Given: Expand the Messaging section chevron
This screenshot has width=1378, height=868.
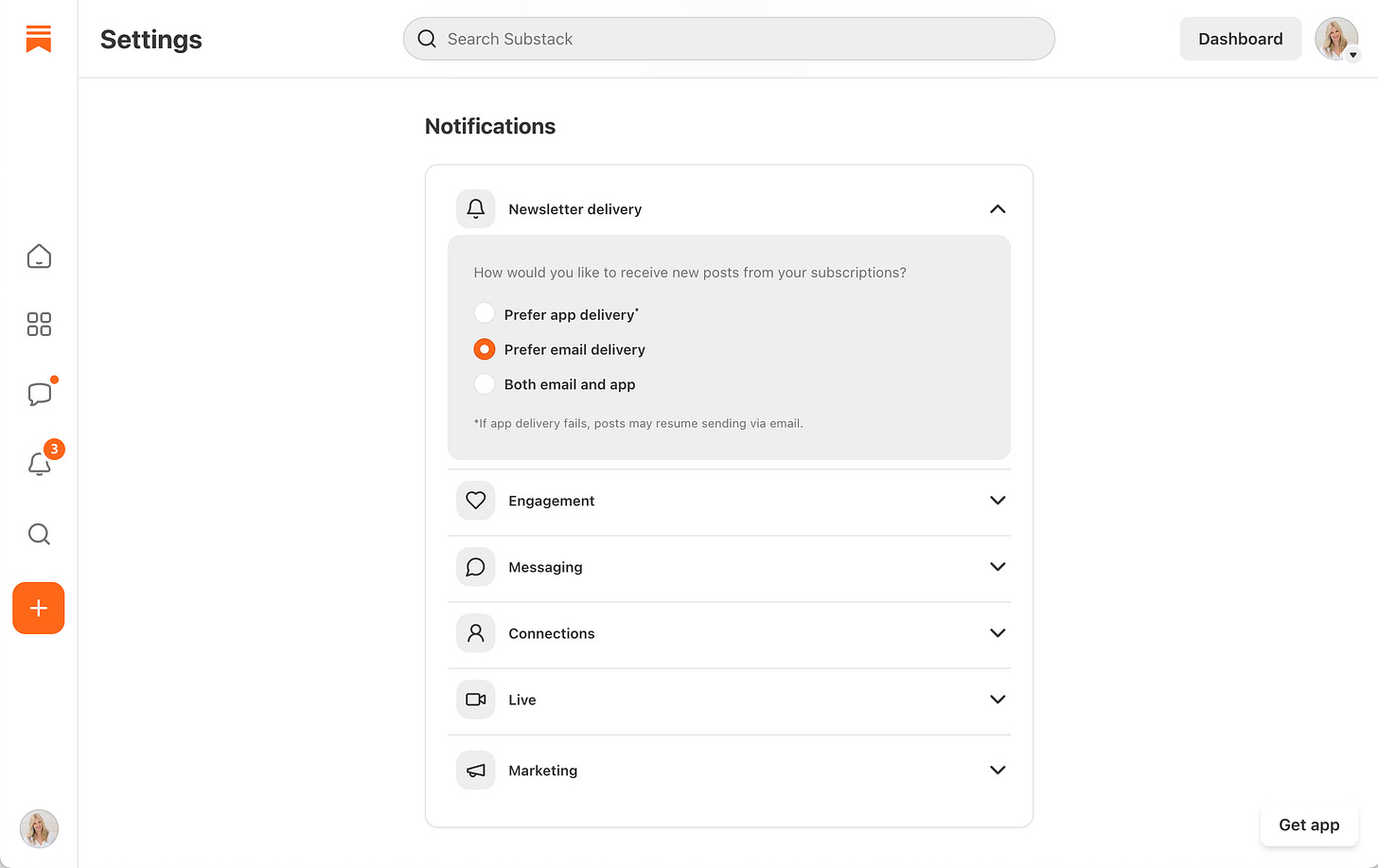Looking at the screenshot, I should point(998,567).
